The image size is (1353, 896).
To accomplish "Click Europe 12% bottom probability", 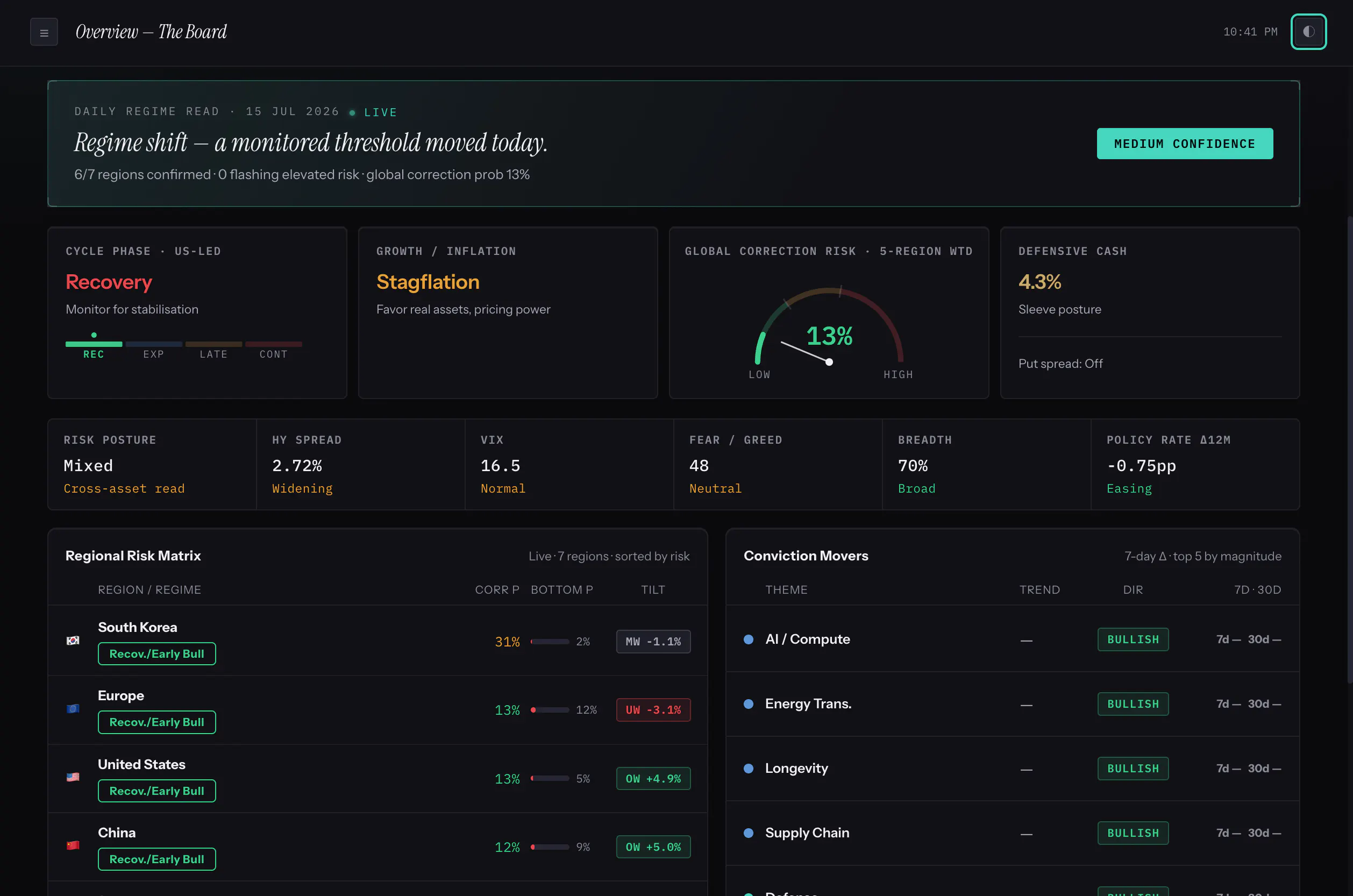I will point(586,710).
